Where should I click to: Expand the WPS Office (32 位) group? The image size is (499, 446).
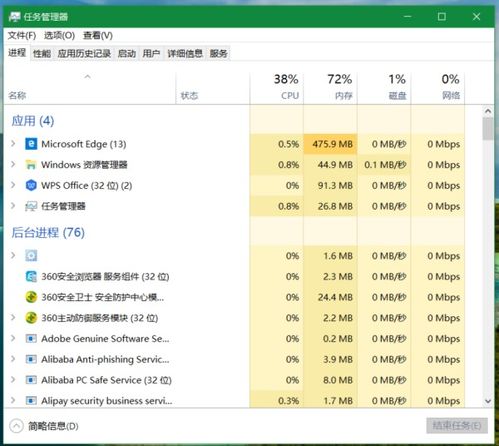(13, 185)
